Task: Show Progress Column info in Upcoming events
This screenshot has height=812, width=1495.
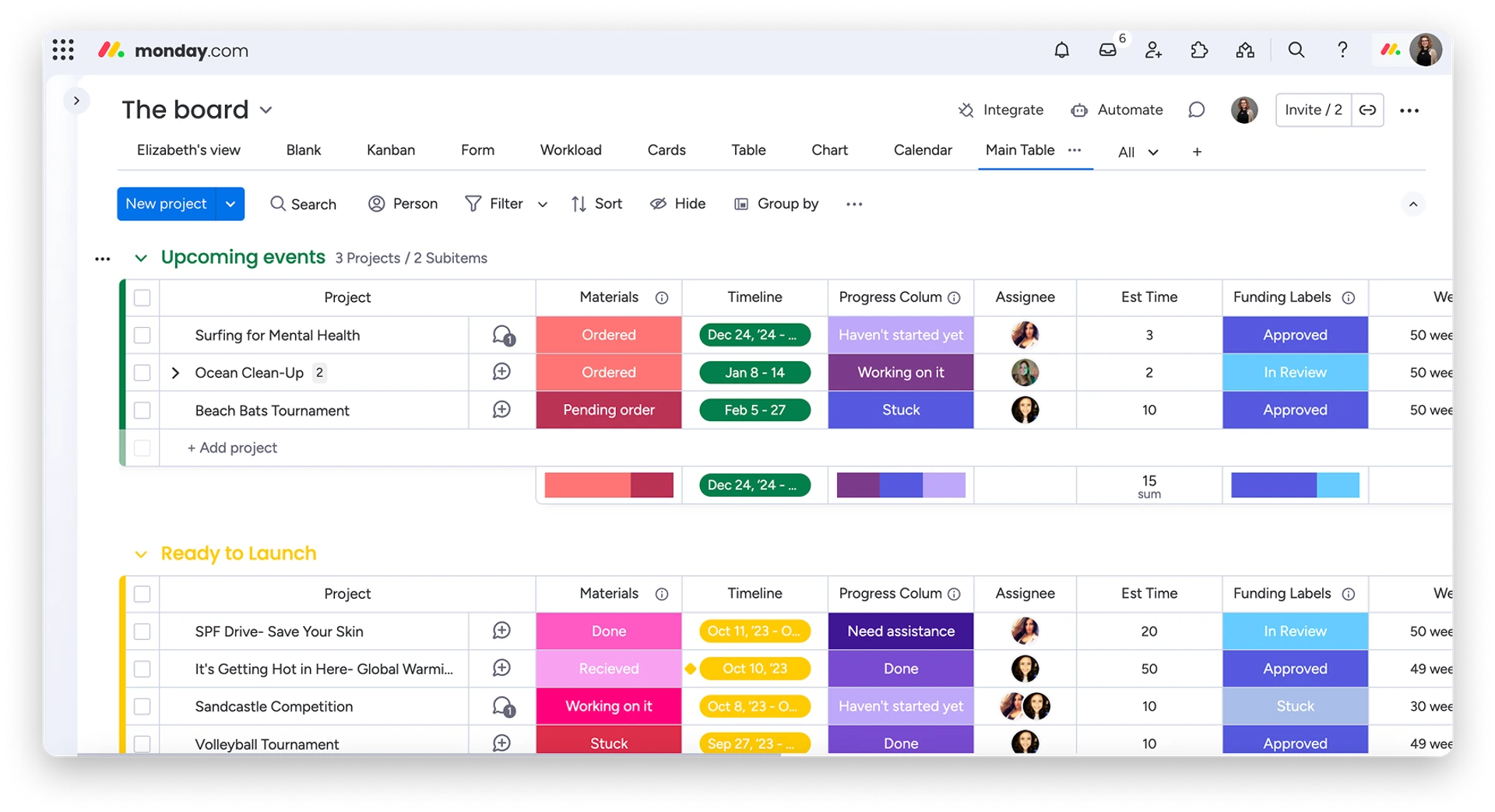Action: pos(954,297)
